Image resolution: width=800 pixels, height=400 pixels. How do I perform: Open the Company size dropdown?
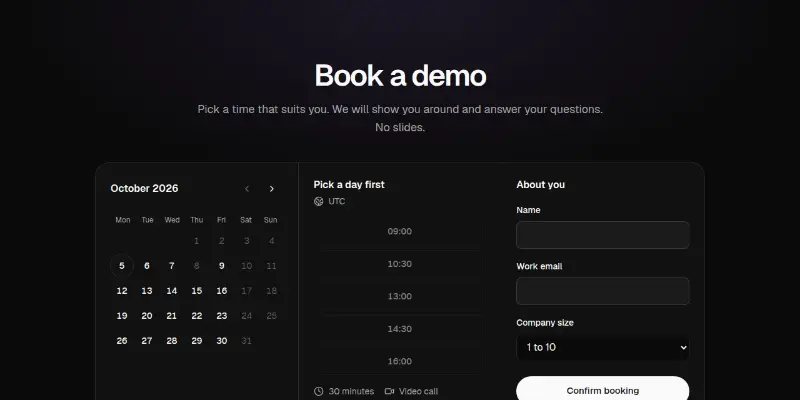point(603,347)
